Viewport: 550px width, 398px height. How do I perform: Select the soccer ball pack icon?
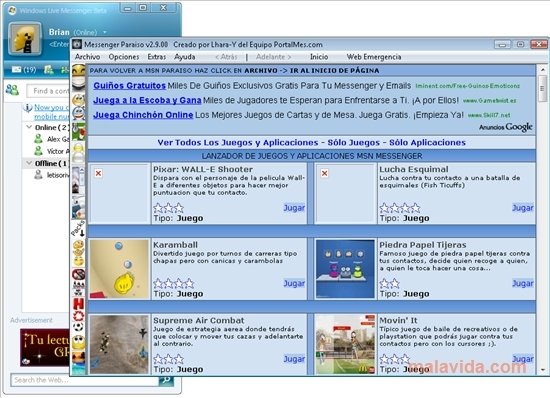click(x=79, y=327)
